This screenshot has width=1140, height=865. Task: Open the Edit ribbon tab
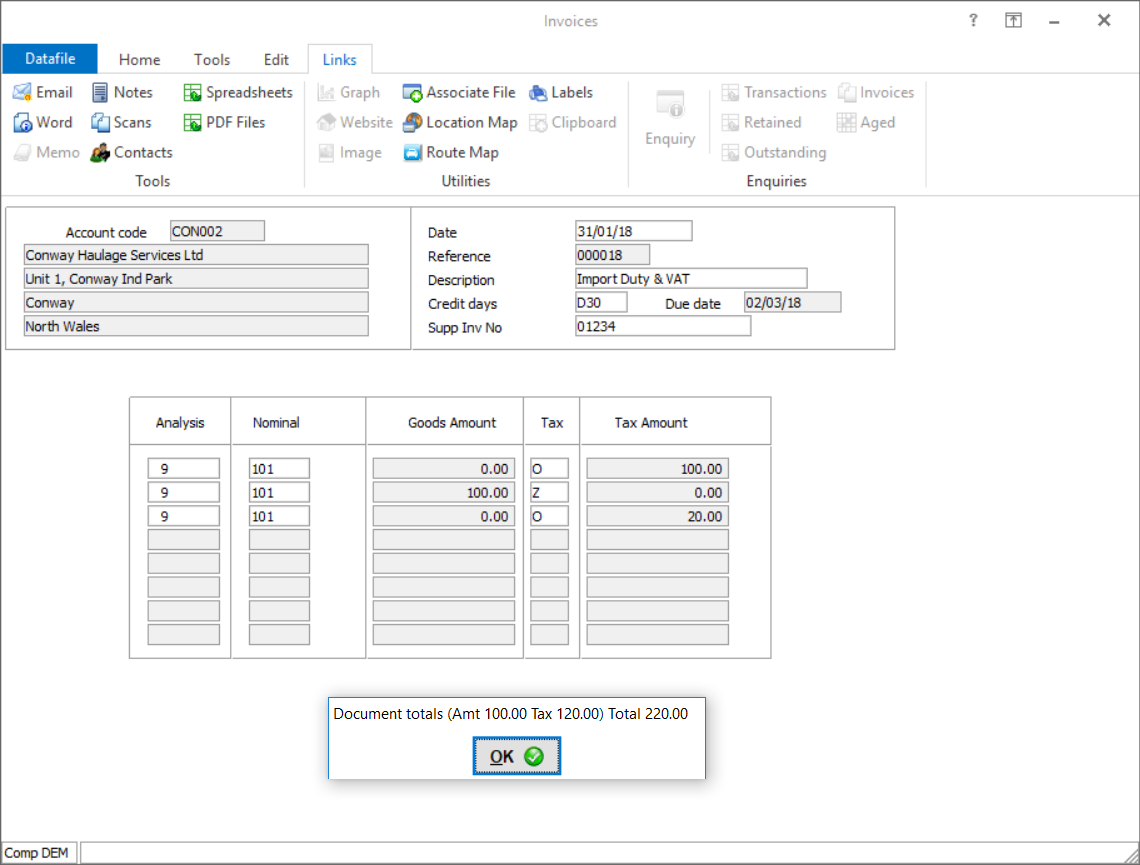276,60
